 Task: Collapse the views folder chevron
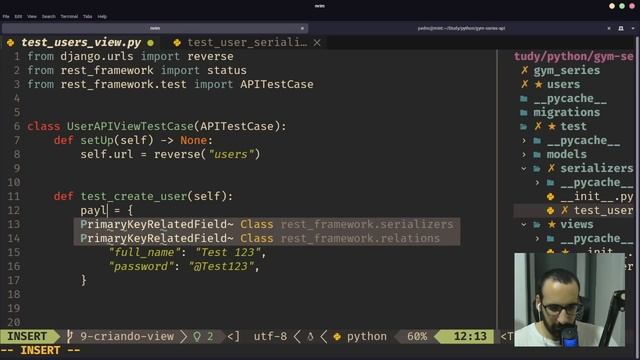click(524, 224)
